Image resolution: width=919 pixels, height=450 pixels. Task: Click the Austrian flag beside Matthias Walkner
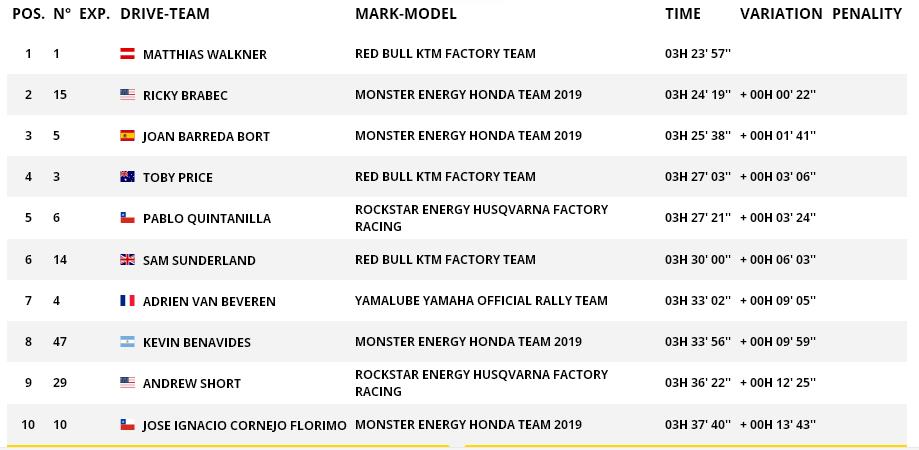pyautogui.click(x=127, y=54)
